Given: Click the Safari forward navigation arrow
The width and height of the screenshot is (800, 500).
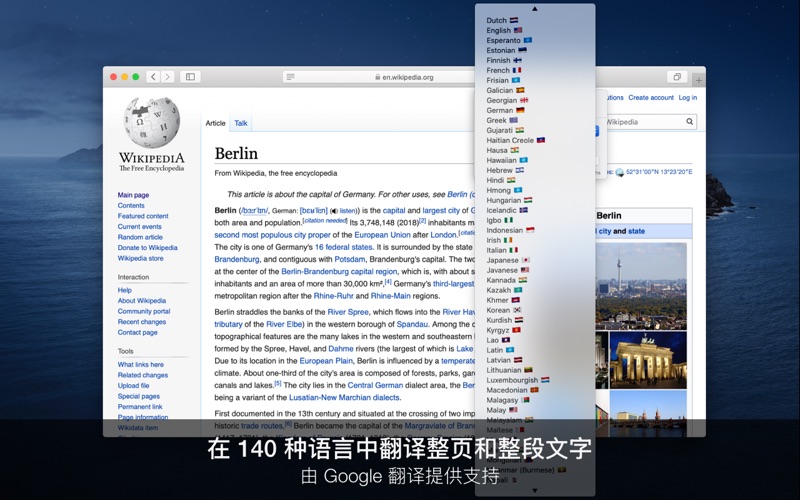Looking at the screenshot, I should (x=167, y=77).
